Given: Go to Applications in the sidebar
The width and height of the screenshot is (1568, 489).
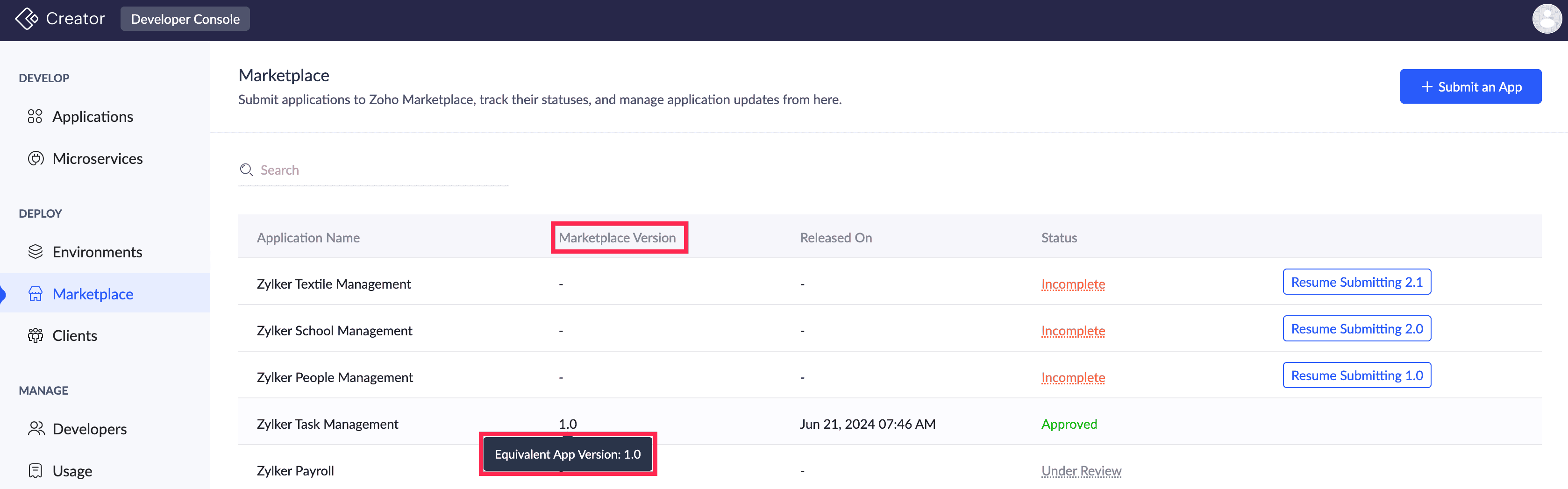Looking at the screenshot, I should point(93,117).
